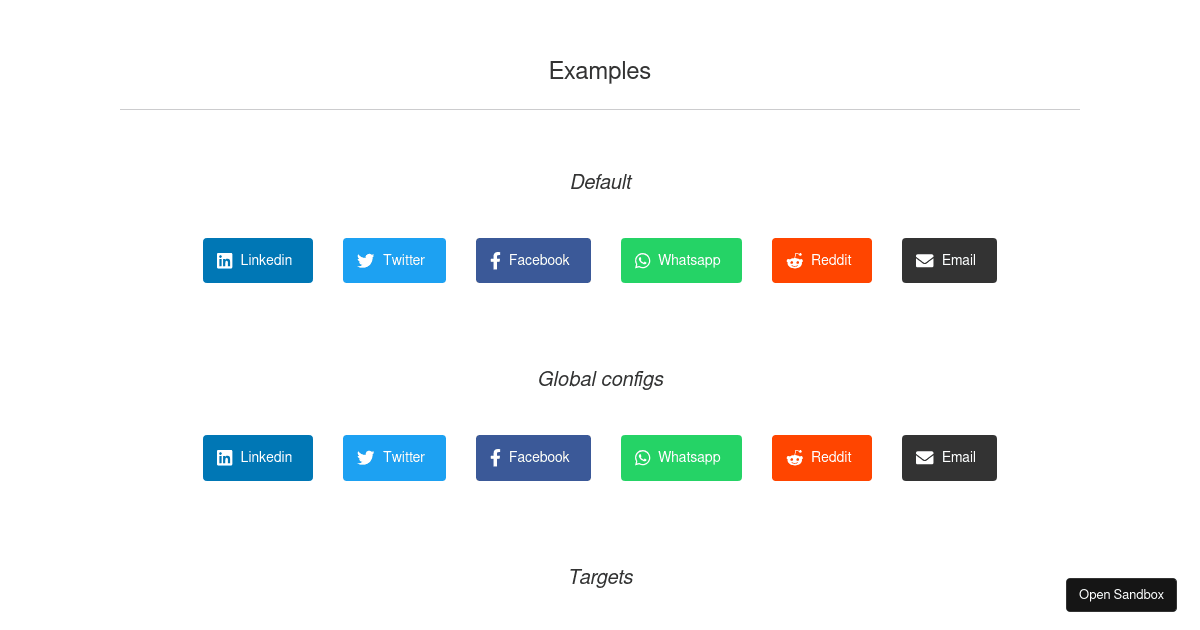Click the envelope icon under Global configs
Viewport: 1200px width, 630px height.
923,457
